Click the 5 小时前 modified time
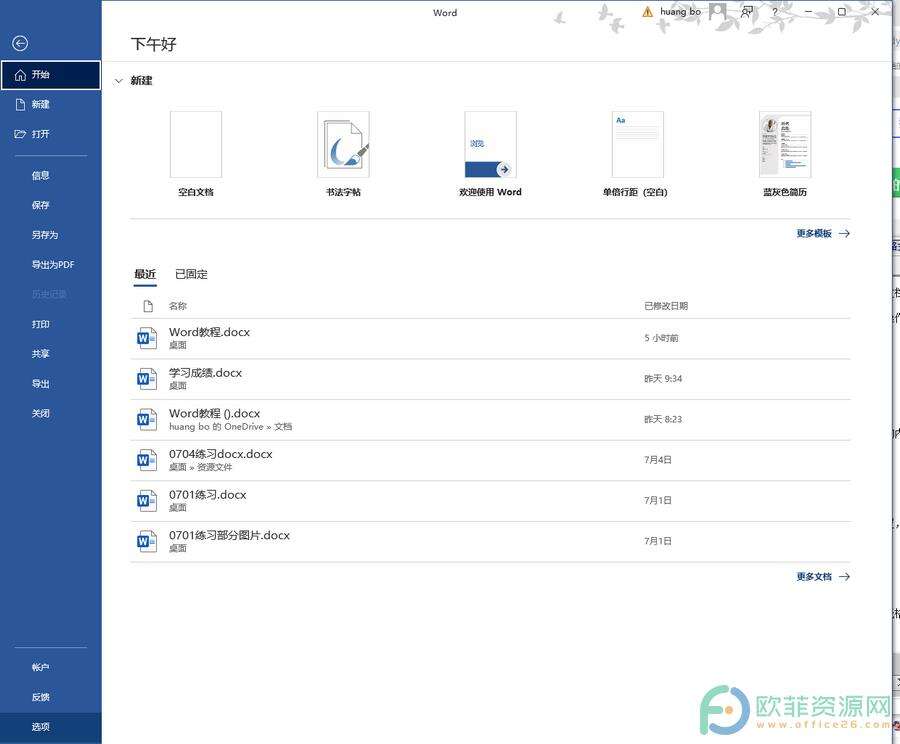Viewport: 900px width, 744px height. (661, 339)
